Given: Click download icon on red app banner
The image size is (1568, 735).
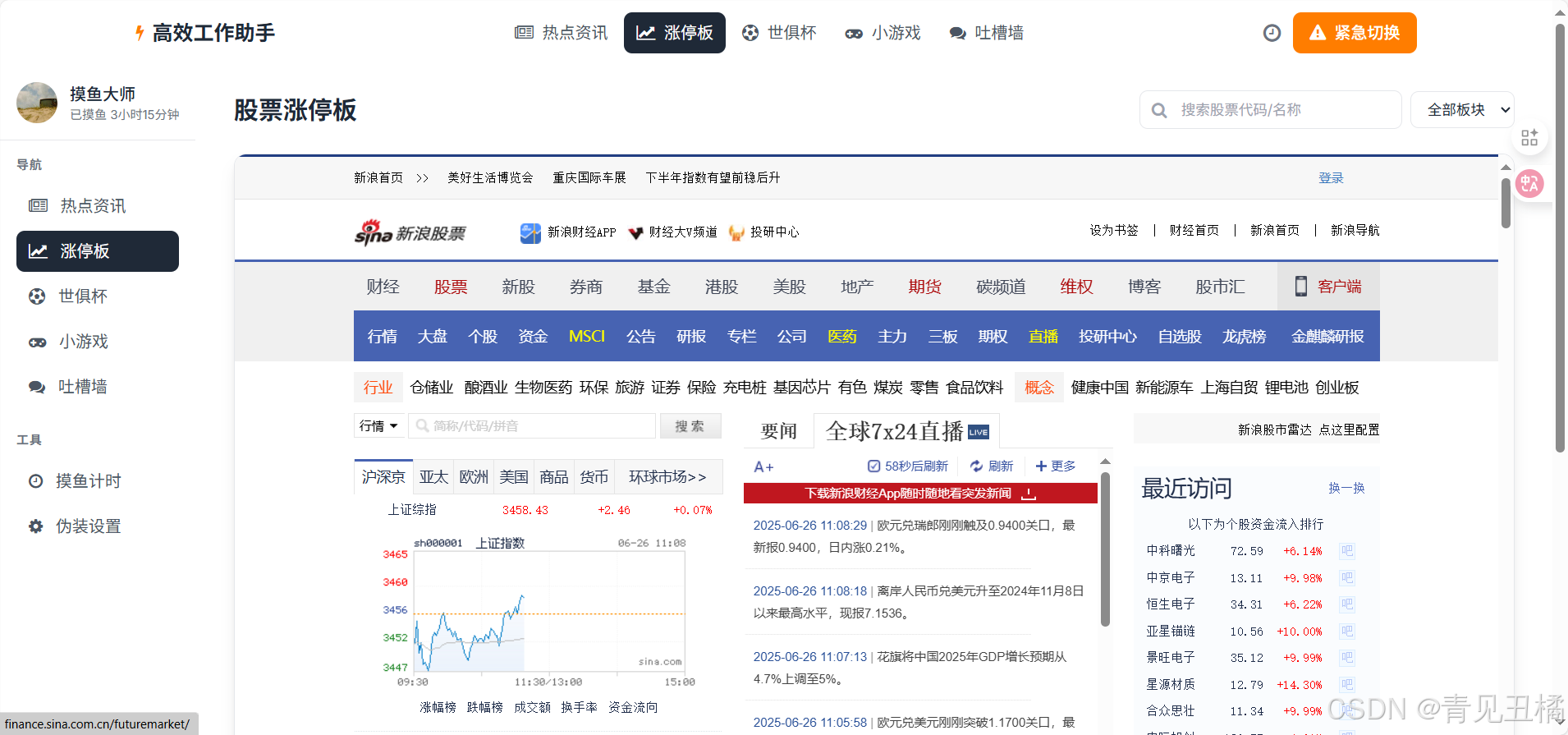Looking at the screenshot, I should [1029, 494].
